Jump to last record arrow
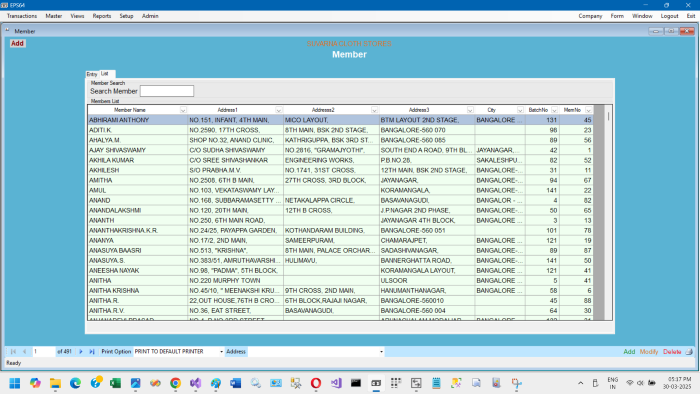The height and width of the screenshot is (394, 700). point(92,352)
